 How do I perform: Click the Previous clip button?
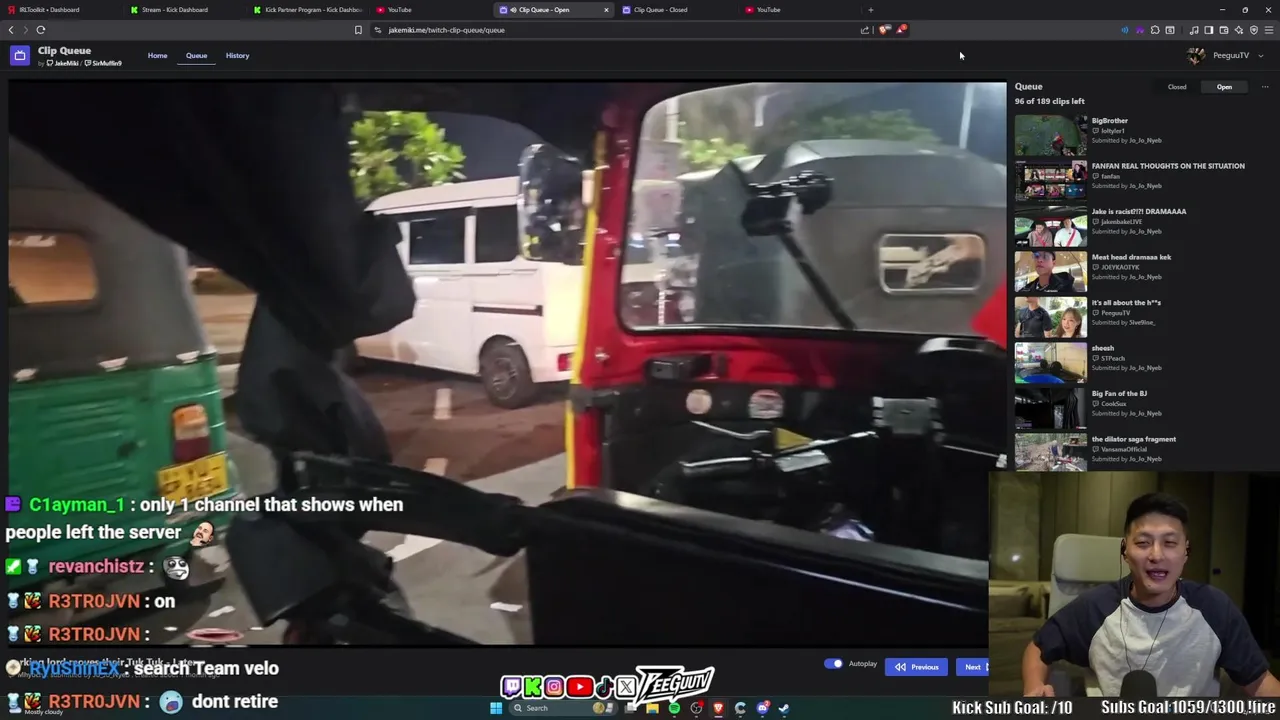pyautogui.click(x=917, y=667)
